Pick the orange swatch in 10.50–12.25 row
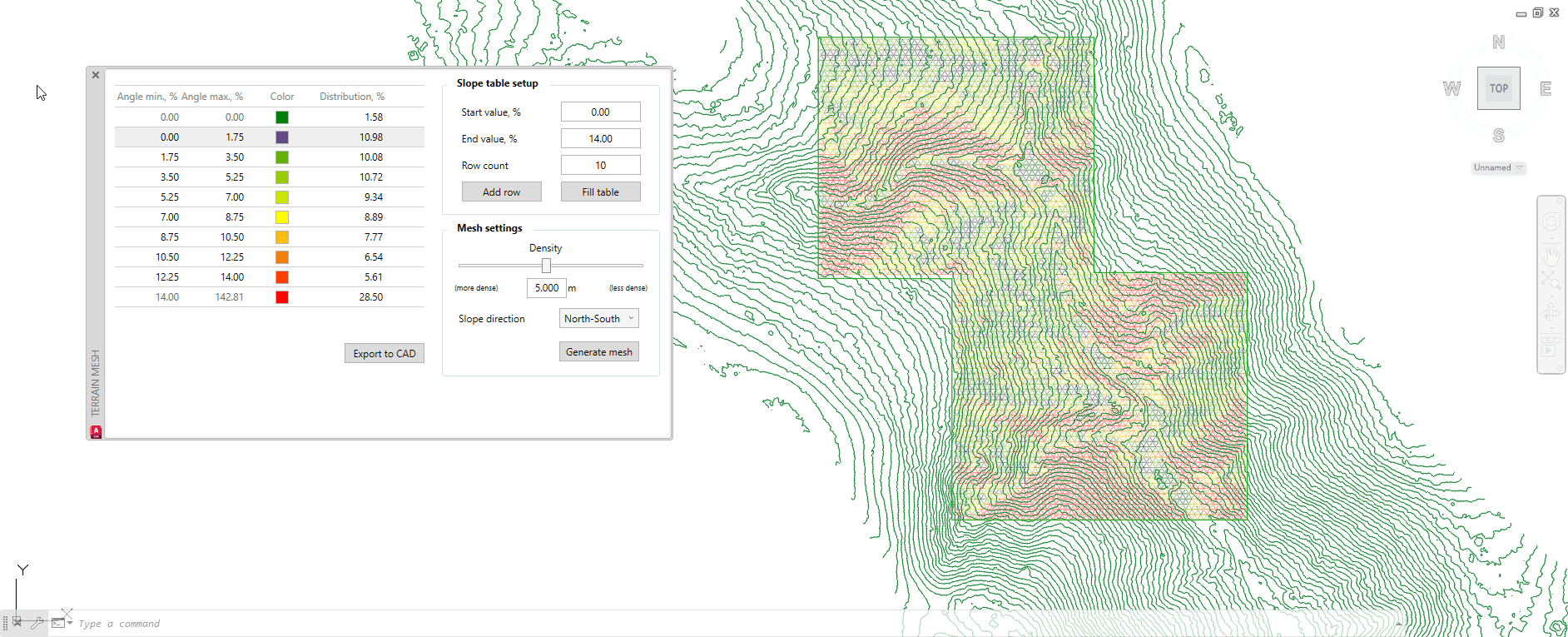Image resolution: width=1568 pixels, height=637 pixels. 282,257
